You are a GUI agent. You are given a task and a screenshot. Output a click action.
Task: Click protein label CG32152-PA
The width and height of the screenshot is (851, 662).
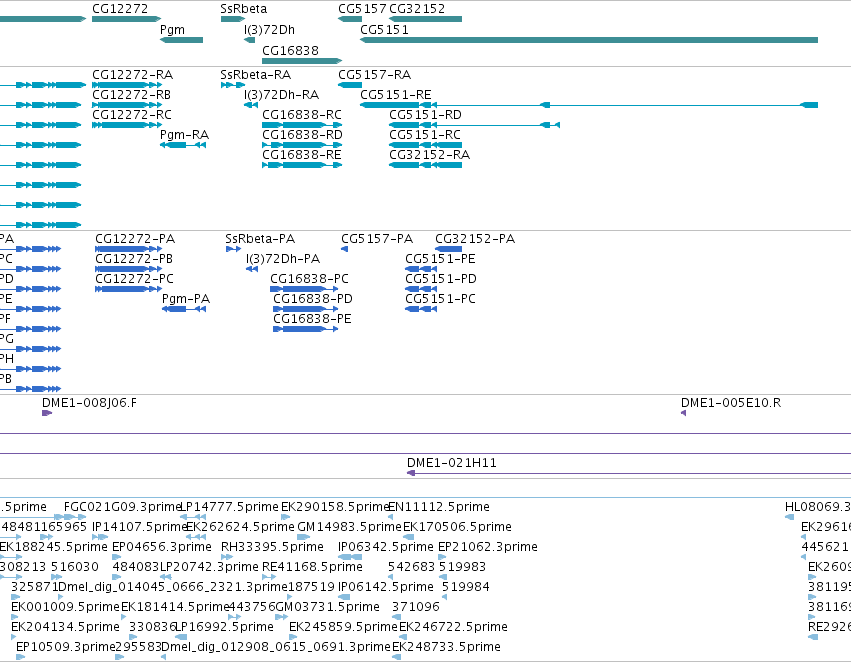[475, 239]
